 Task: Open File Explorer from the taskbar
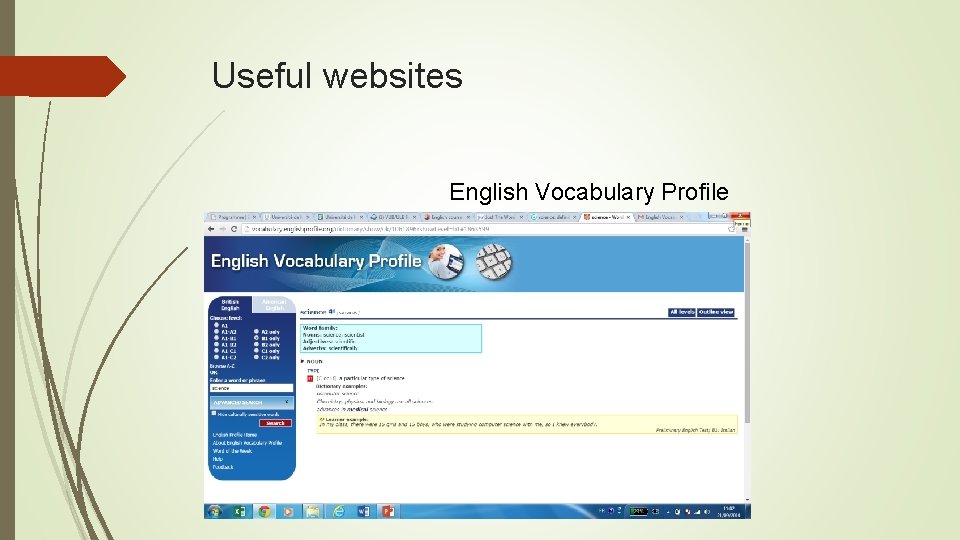313,511
